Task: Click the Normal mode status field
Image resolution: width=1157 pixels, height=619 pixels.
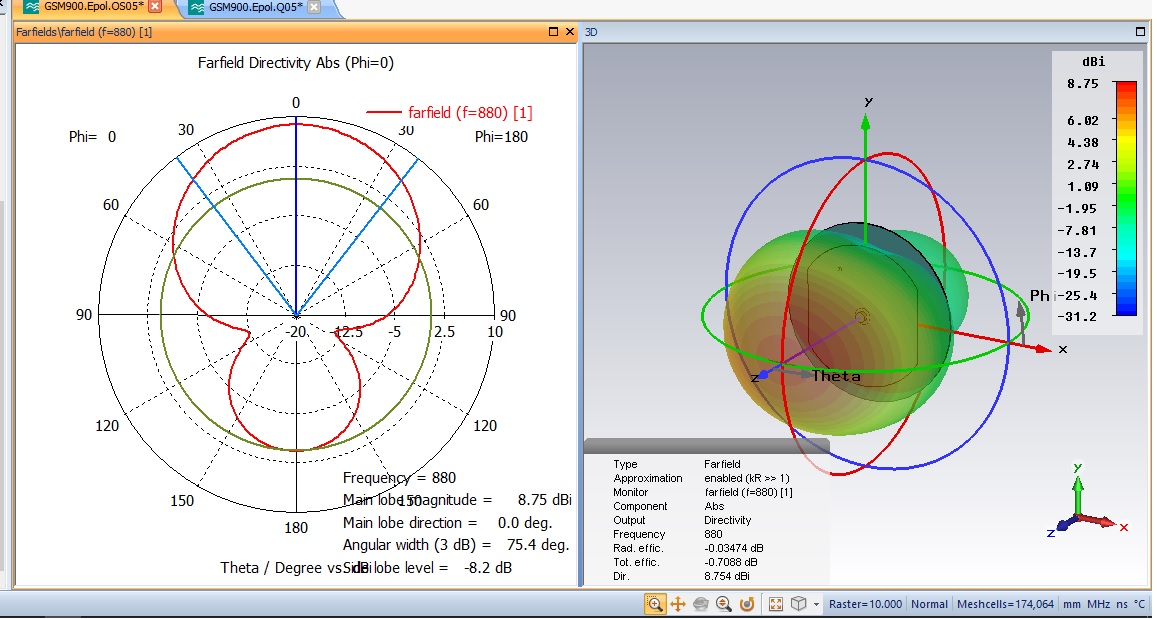Action: 929,604
